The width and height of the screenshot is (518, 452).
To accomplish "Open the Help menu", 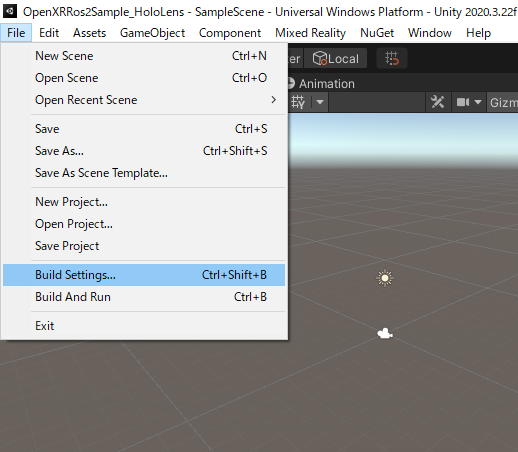I will tap(478, 33).
